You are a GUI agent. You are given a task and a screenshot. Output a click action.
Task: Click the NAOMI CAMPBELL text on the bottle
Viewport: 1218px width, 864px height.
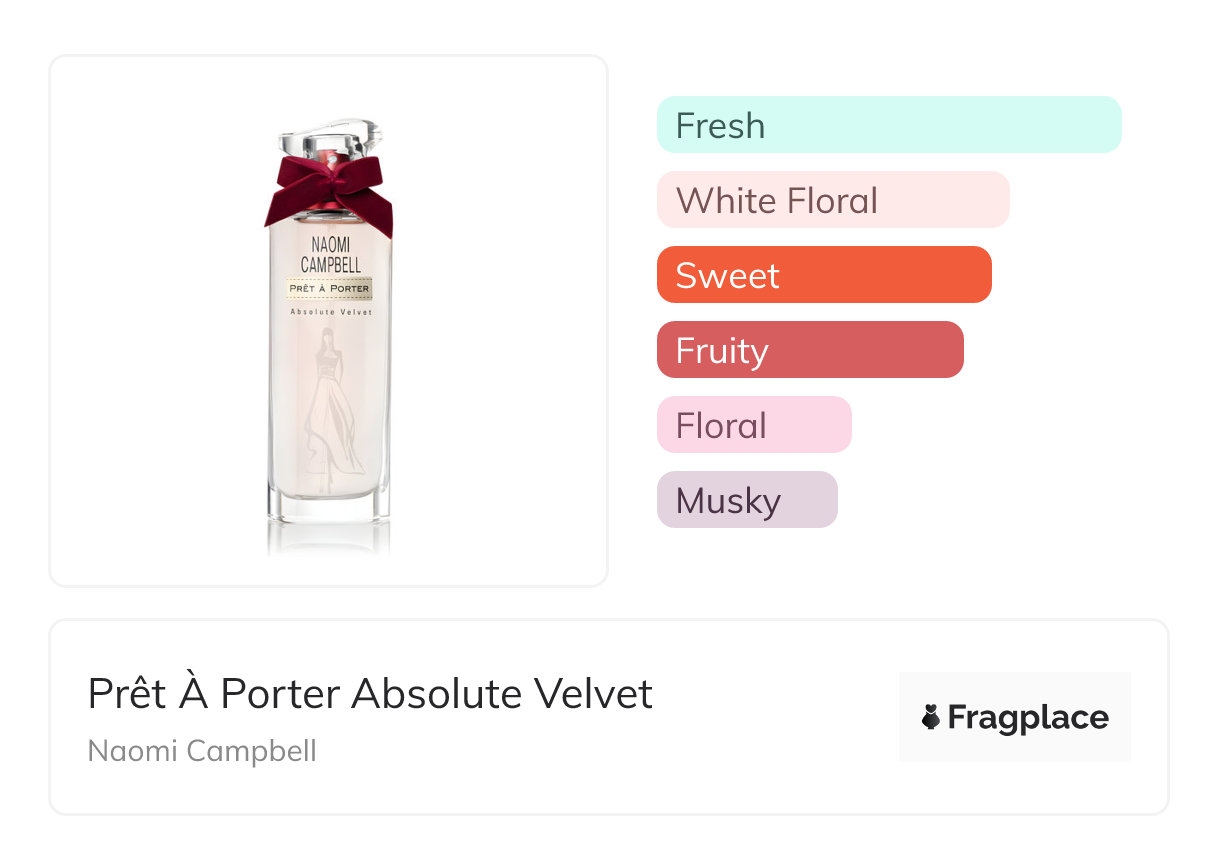330,255
